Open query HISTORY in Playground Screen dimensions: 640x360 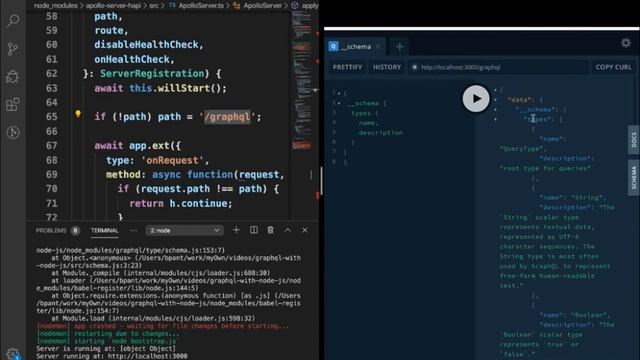point(387,67)
